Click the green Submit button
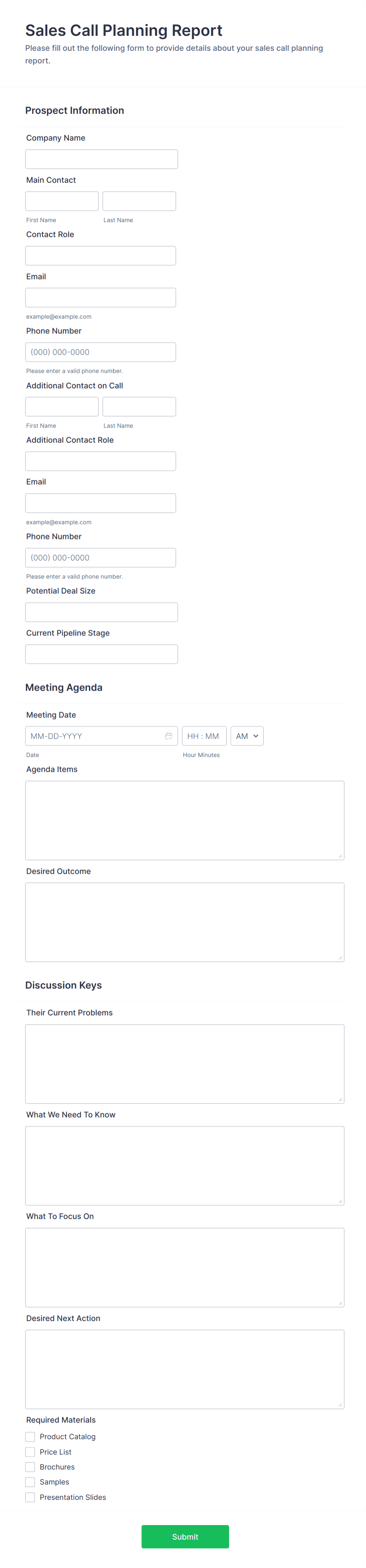 (185, 1536)
